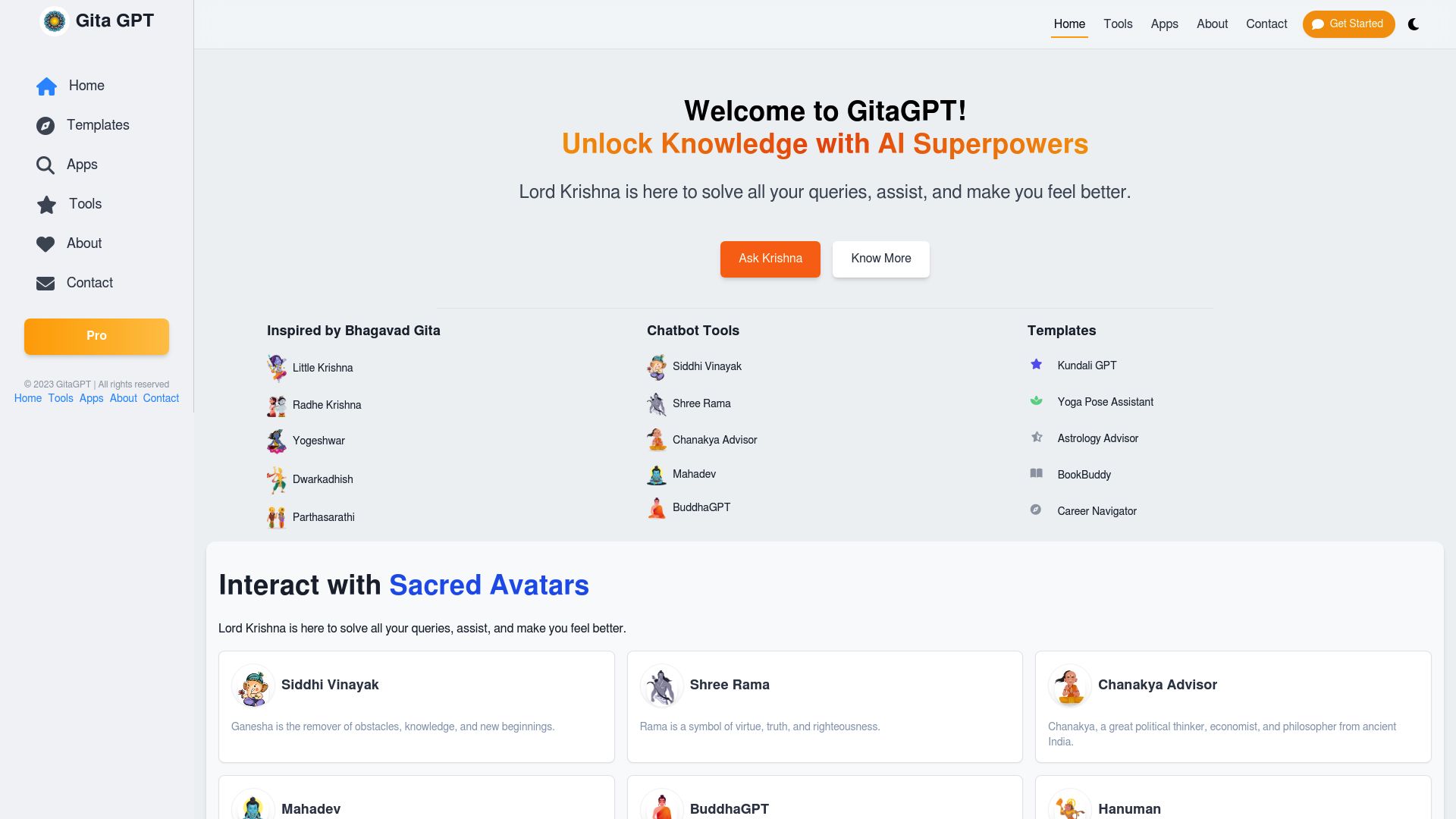The height and width of the screenshot is (819, 1456).
Task: Click the Pro upgrade button
Action: click(96, 336)
